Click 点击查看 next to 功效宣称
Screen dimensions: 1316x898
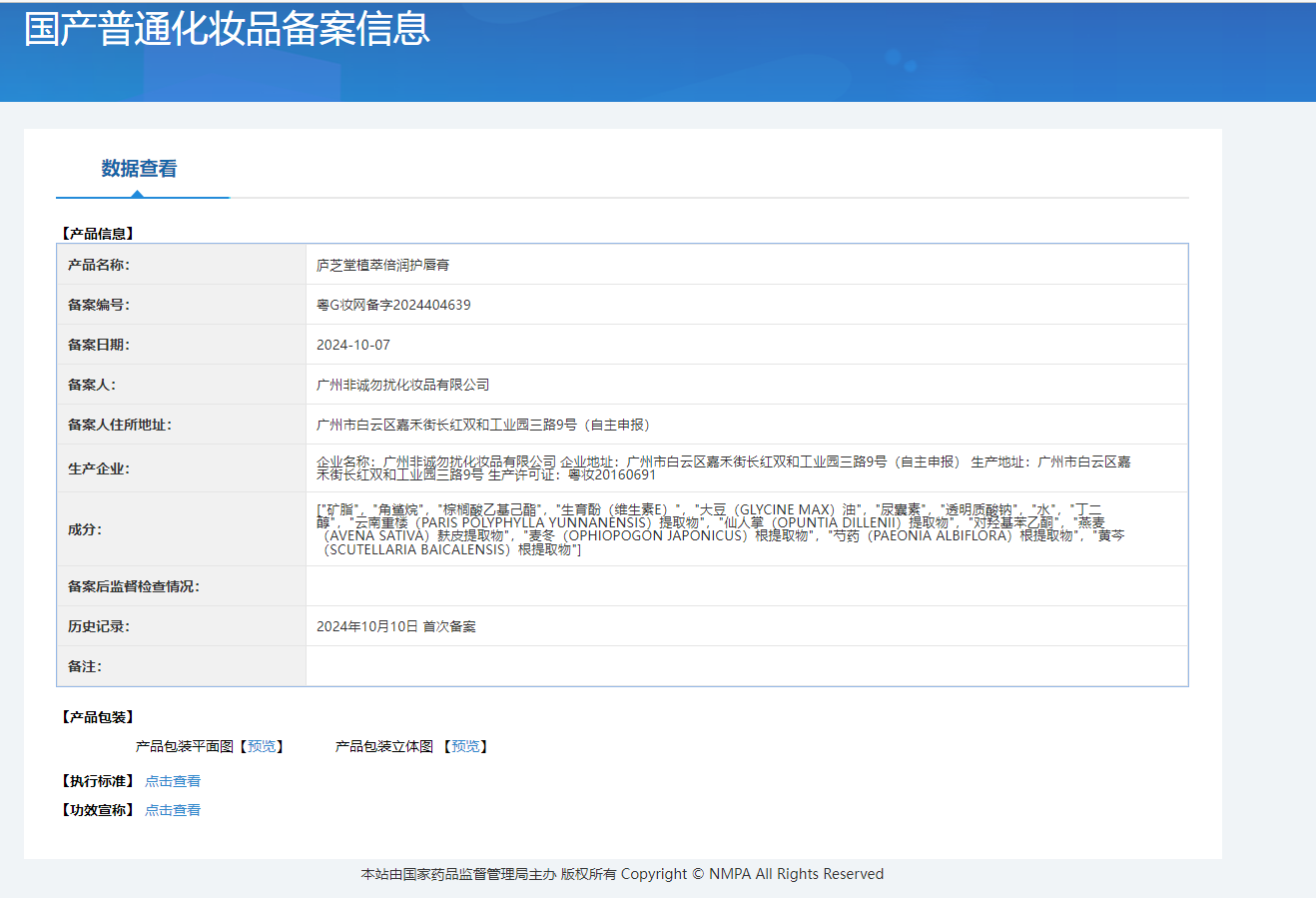(173, 810)
